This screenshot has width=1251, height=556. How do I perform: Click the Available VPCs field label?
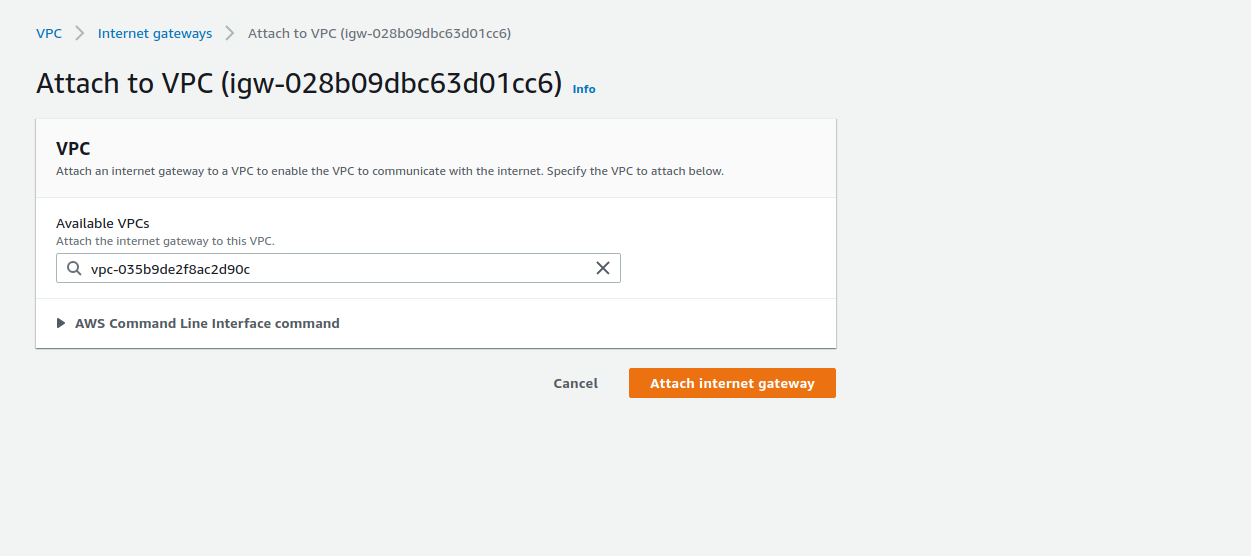103,223
